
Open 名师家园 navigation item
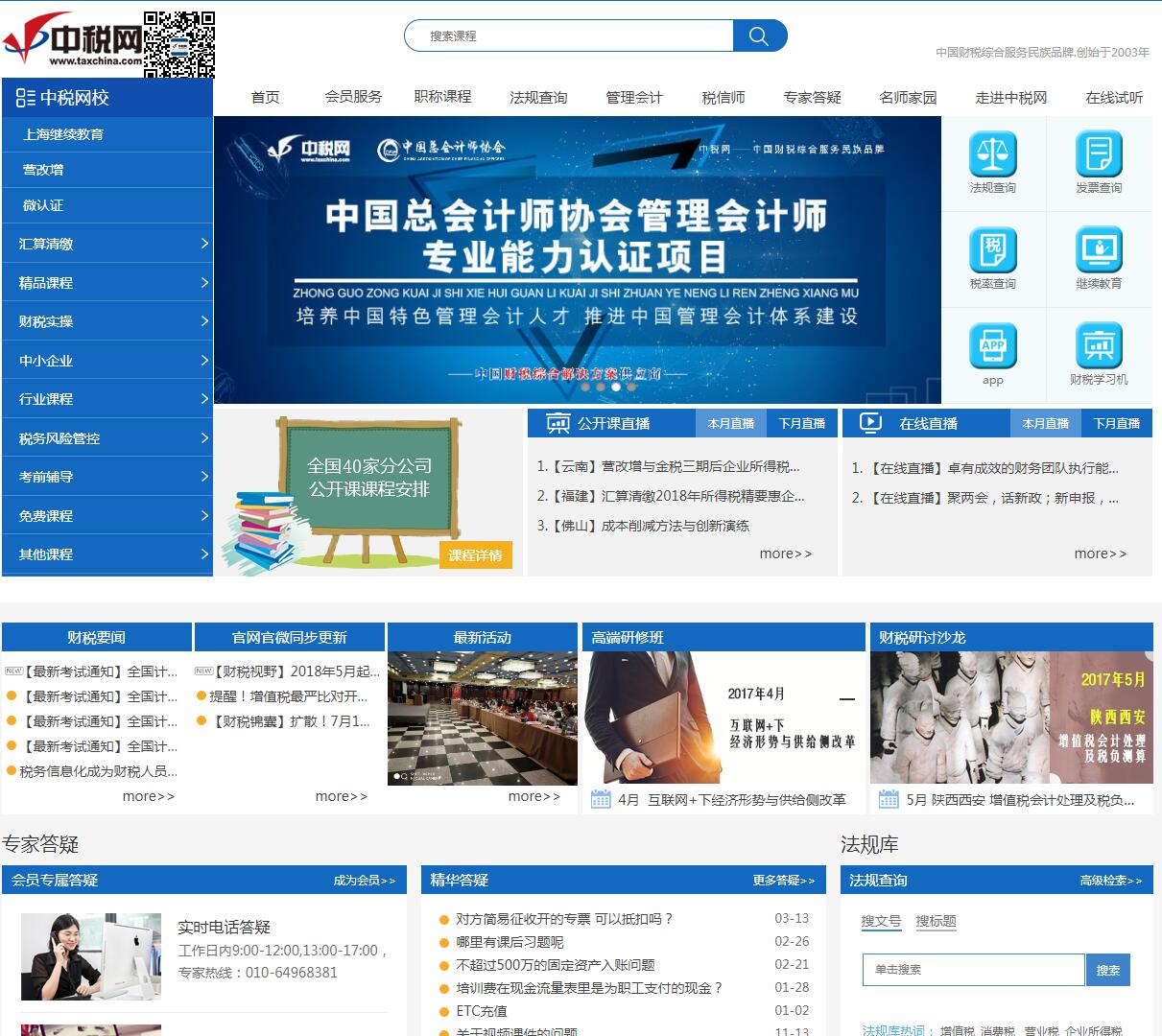point(908,97)
